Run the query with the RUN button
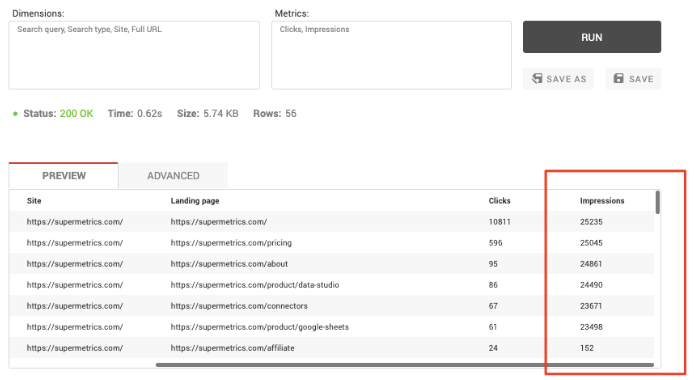This screenshot has height=380, width=694. click(592, 37)
